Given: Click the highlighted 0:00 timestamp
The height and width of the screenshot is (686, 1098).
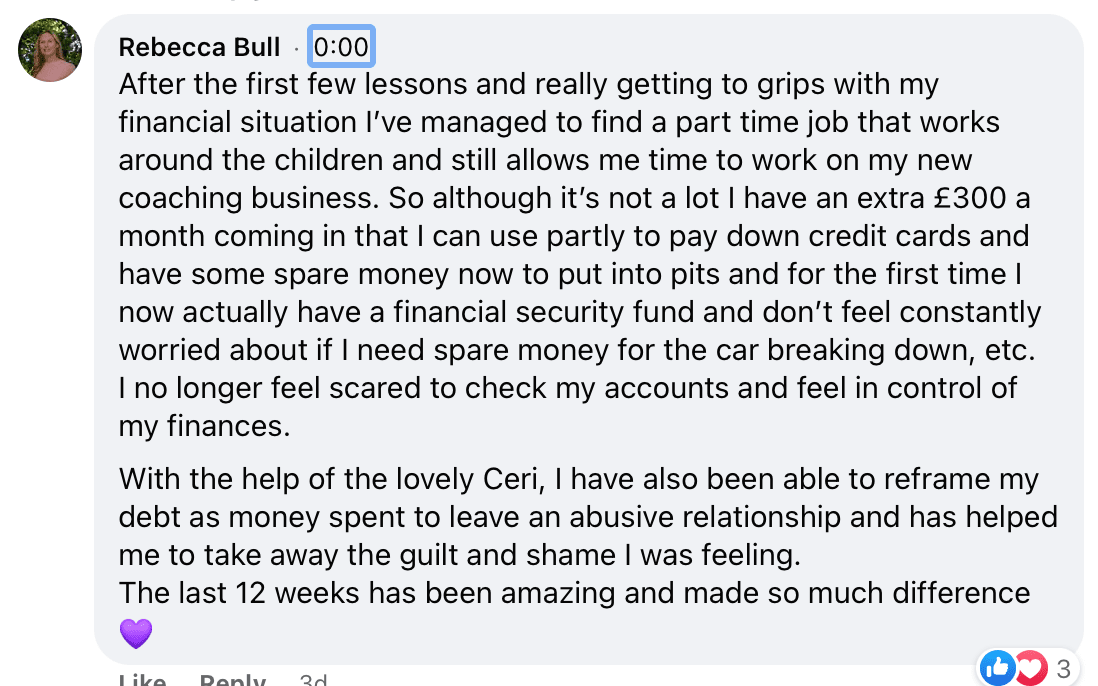Looking at the screenshot, I should click(x=341, y=47).
